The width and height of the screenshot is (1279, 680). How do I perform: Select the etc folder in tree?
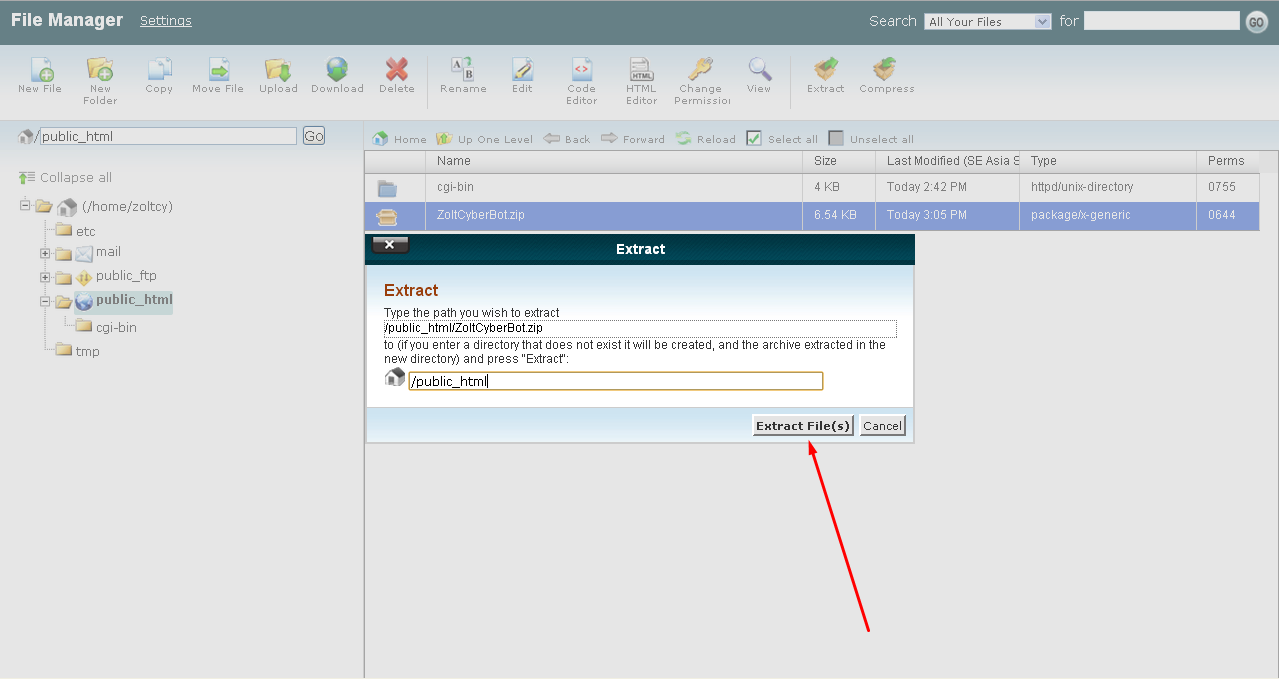pyautogui.click(x=85, y=231)
